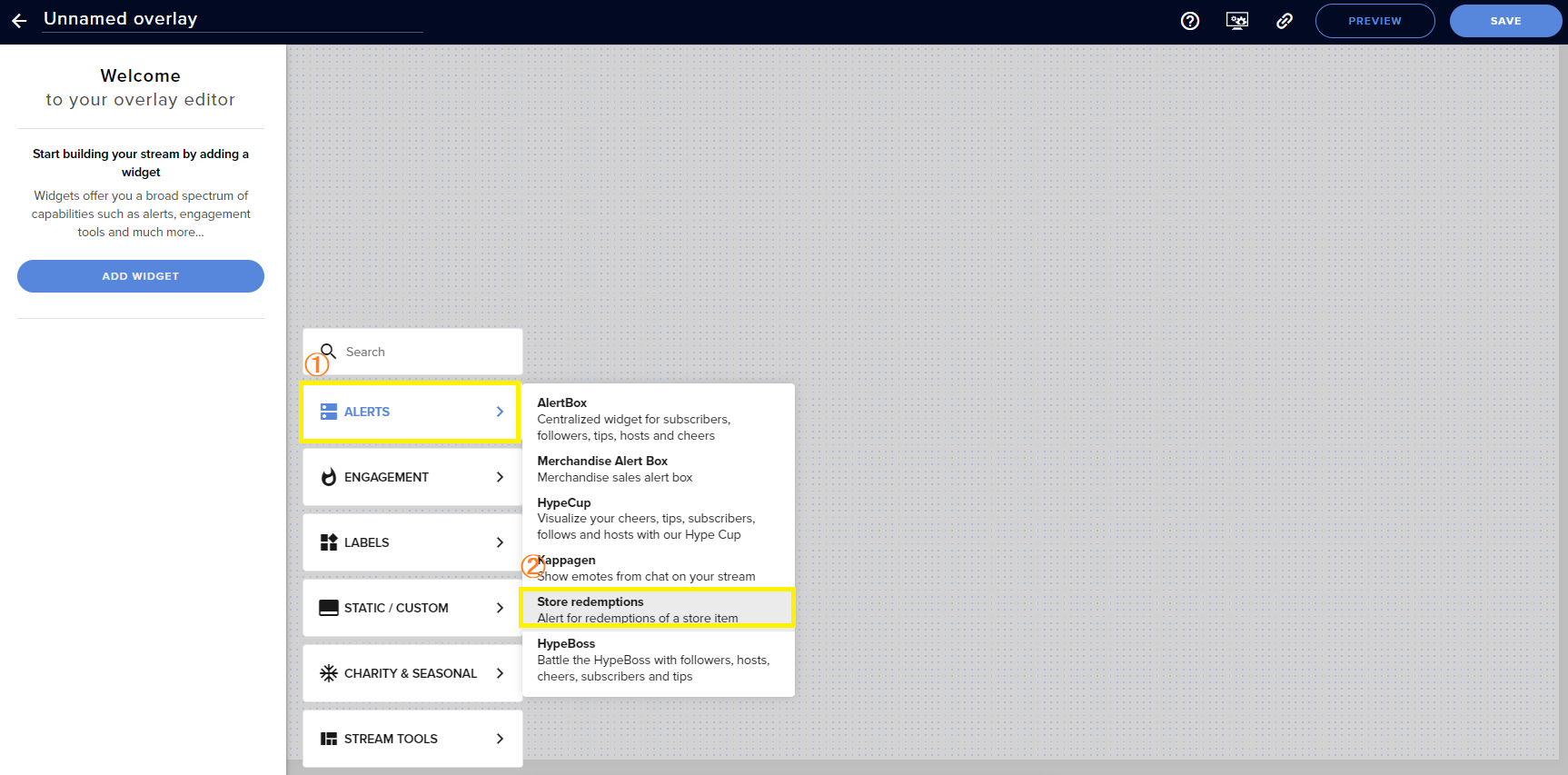Click the PREVIEW button
This screenshot has width=1568, height=775.
(x=1374, y=21)
